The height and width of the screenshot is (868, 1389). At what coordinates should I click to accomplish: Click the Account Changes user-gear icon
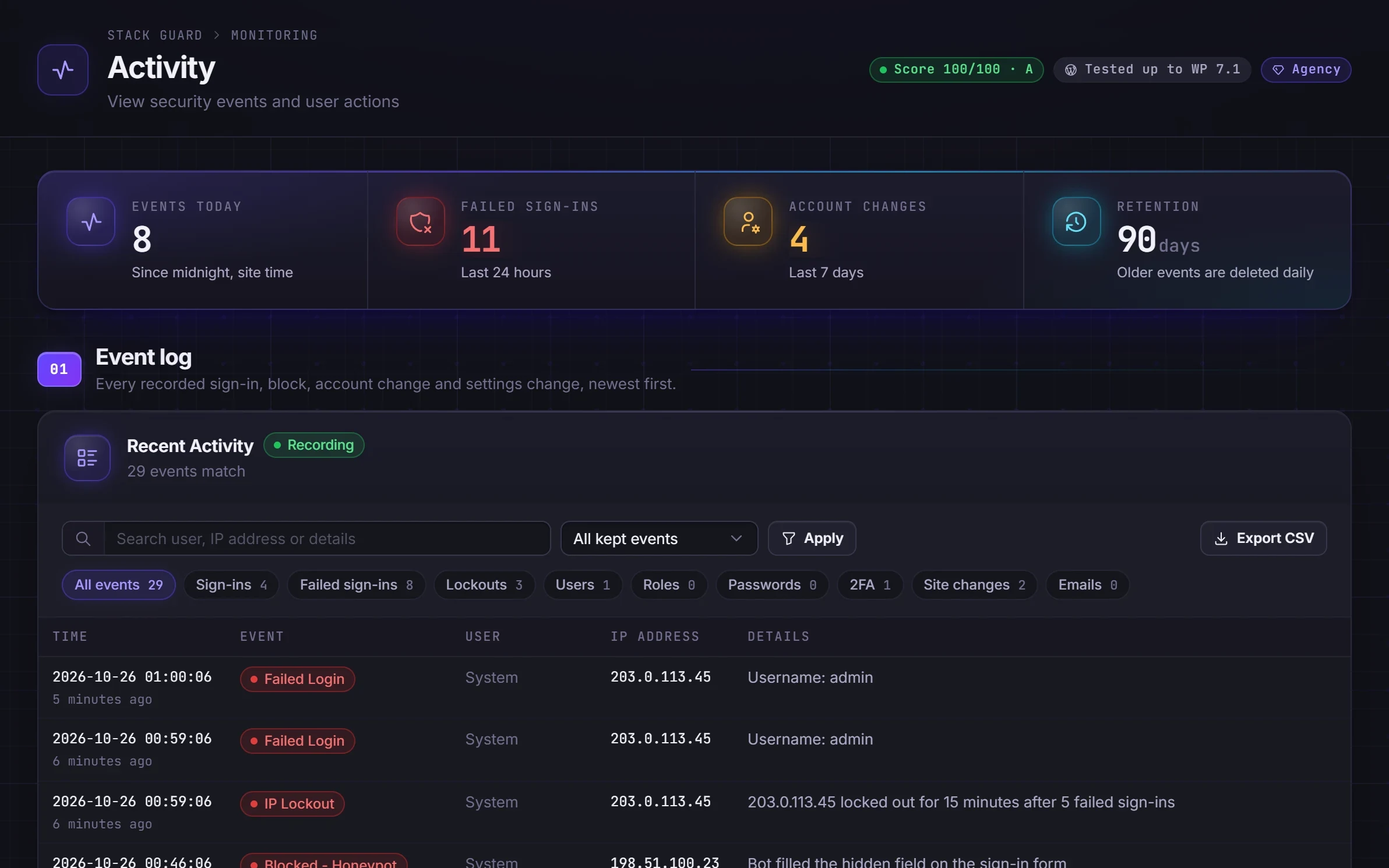point(748,221)
